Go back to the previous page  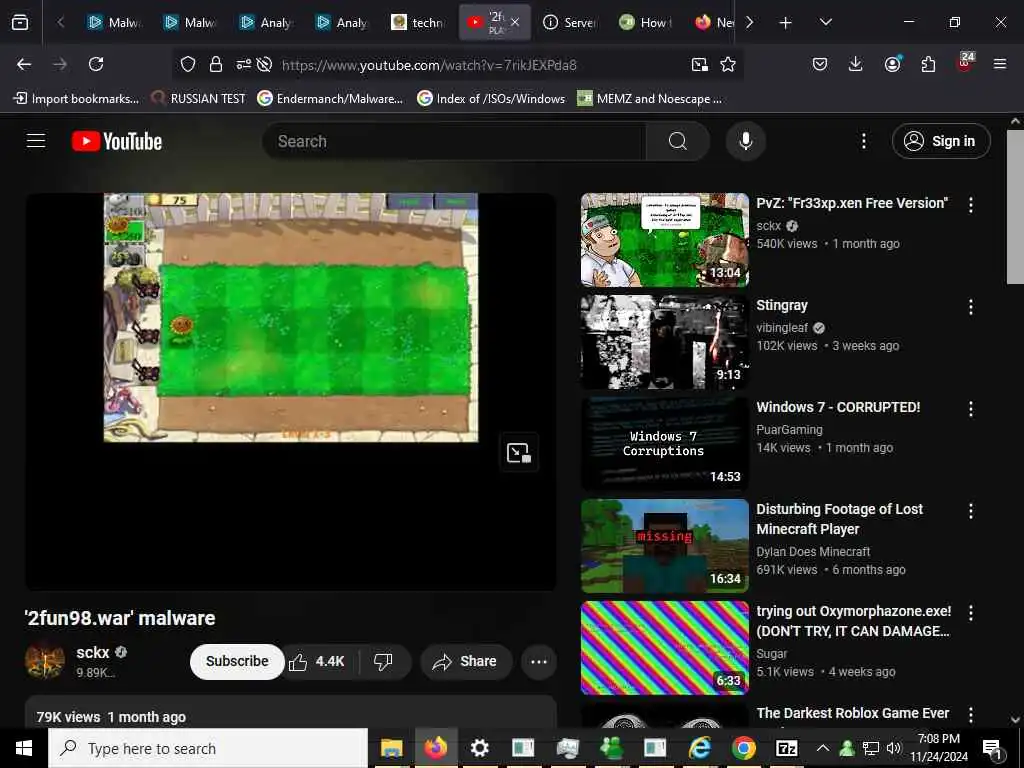24,64
